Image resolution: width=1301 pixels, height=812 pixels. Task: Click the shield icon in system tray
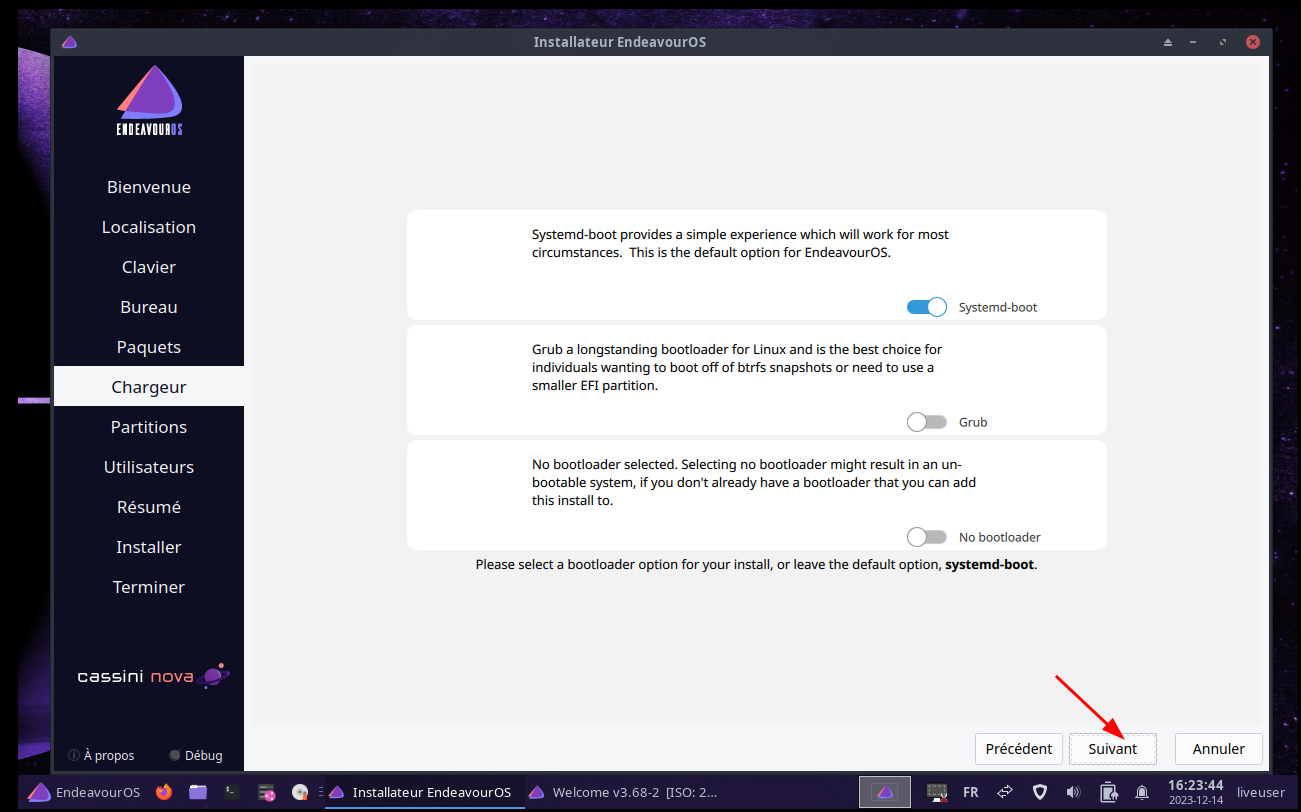point(1040,792)
